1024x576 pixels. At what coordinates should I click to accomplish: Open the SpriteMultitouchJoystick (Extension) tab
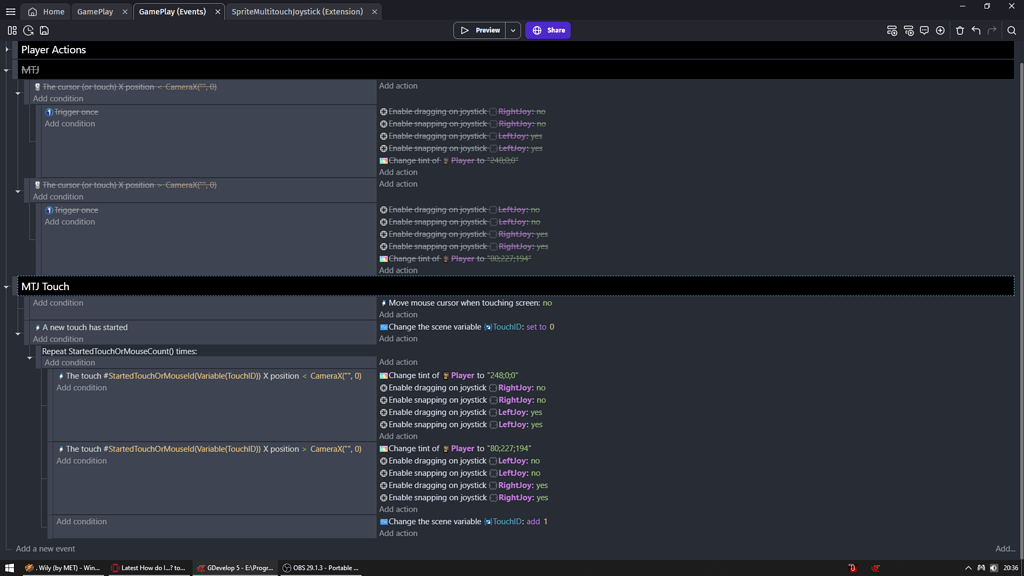point(297,12)
